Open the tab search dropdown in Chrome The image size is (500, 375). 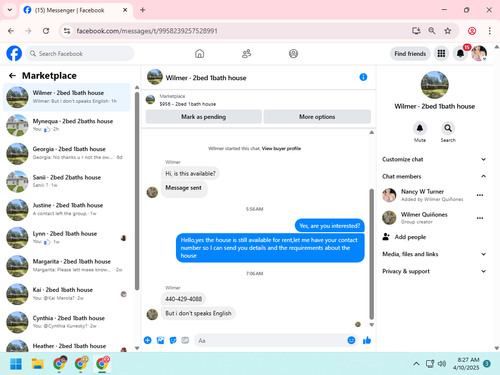click(x=10, y=10)
